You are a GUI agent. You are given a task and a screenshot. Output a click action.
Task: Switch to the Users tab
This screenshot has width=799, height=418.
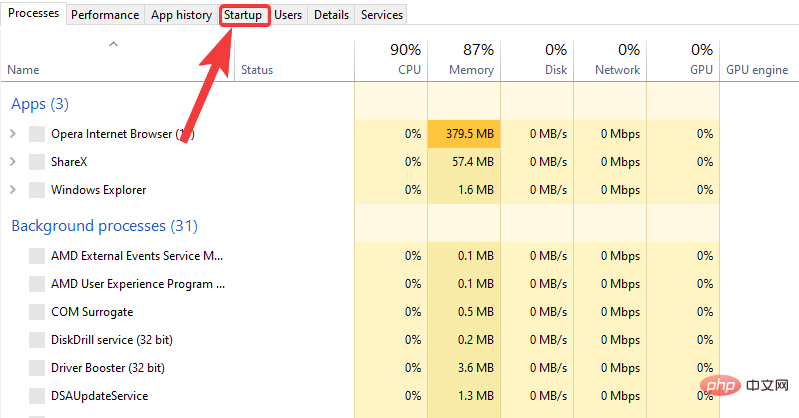(x=288, y=15)
